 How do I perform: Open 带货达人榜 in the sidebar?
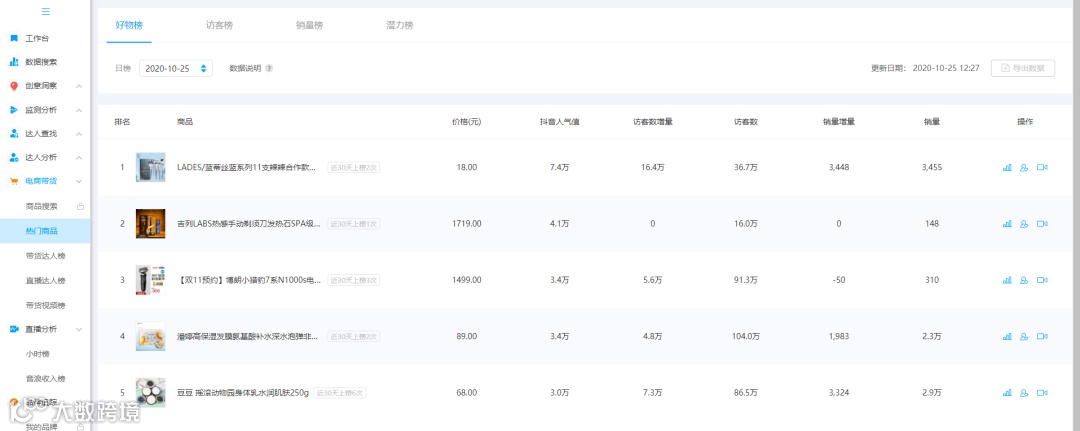point(45,256)
